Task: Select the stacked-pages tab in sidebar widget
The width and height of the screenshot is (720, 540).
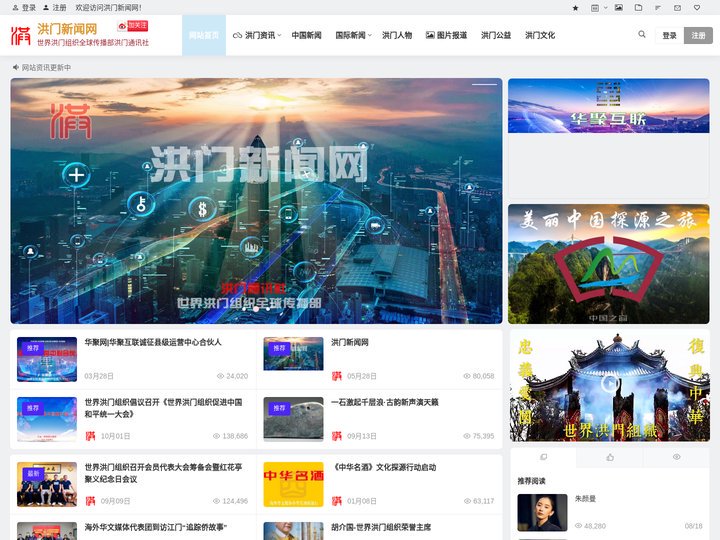Action: pyautogui.click(x=543, y=457)
